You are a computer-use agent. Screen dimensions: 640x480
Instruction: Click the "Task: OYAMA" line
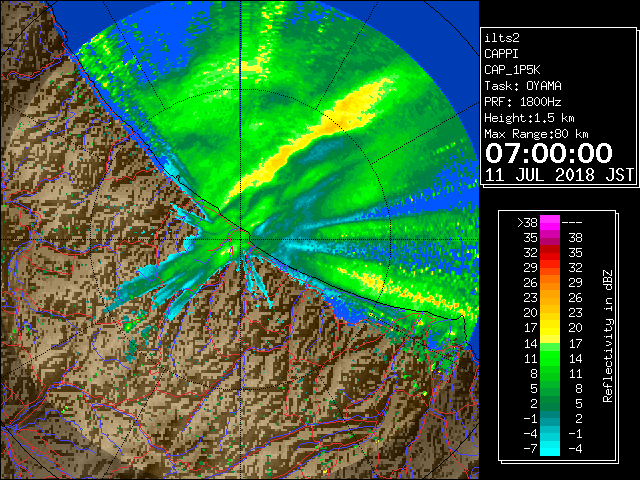[523, 86]
